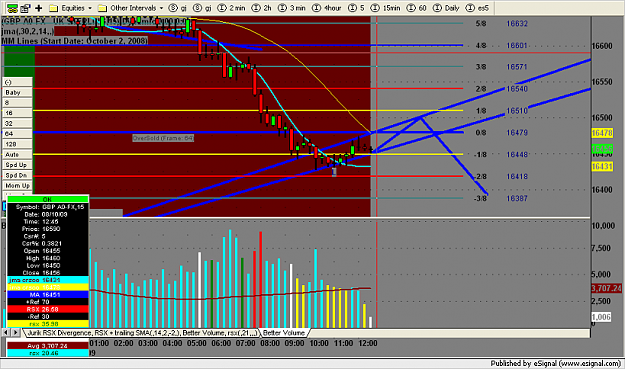Switch chart to the 2h interval

pos(261,8)
